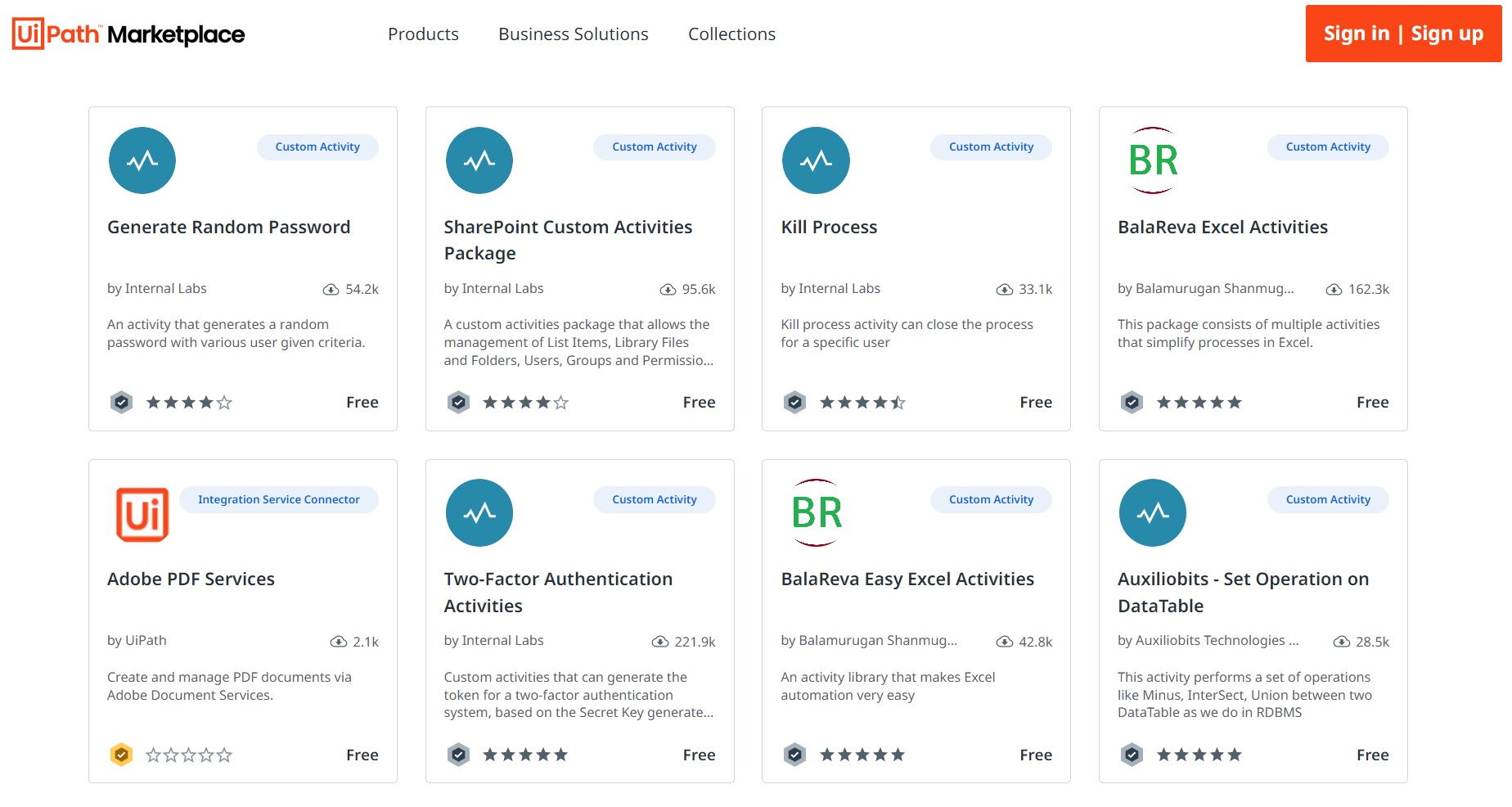
Task: Click the certification badge on Two-Factor Authentication
Action: [458, 755]
